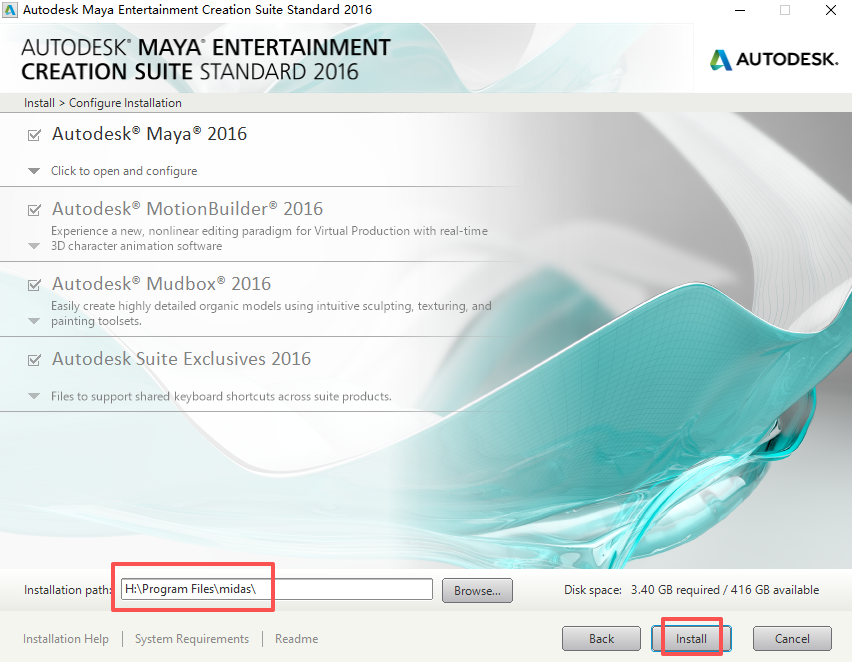This screenshot has width=852, height=662.
Task: Click Configure Installation breadcrumb label
Action: pyautogui.click(x=125, y=103)
